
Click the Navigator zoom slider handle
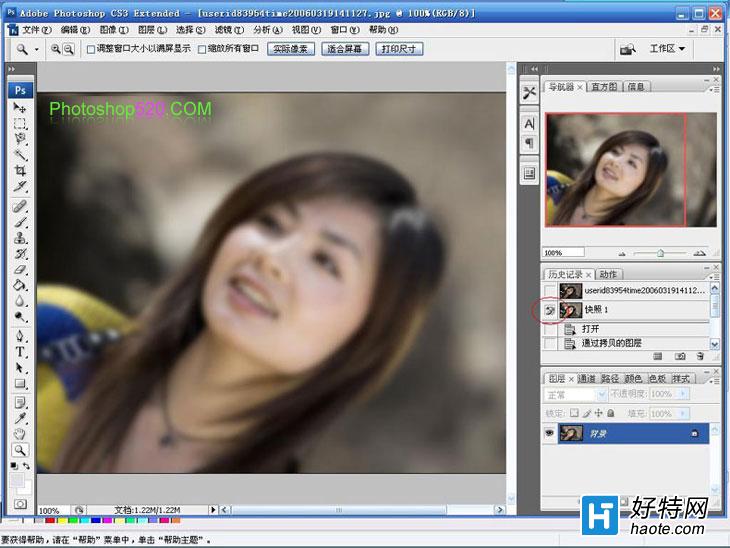(x=660, y=253)
